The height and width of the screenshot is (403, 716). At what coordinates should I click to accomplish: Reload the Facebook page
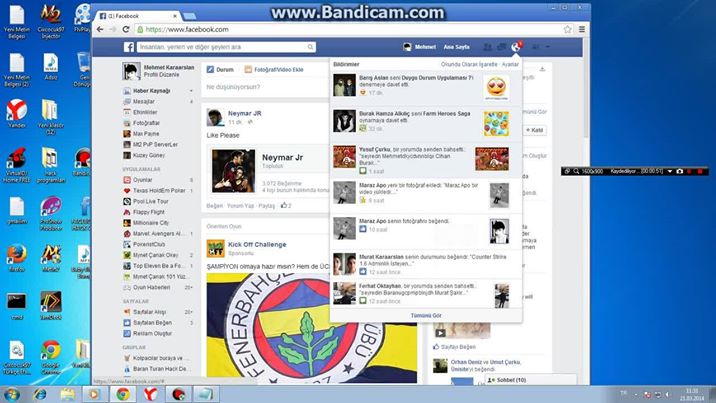click(126, 29)
